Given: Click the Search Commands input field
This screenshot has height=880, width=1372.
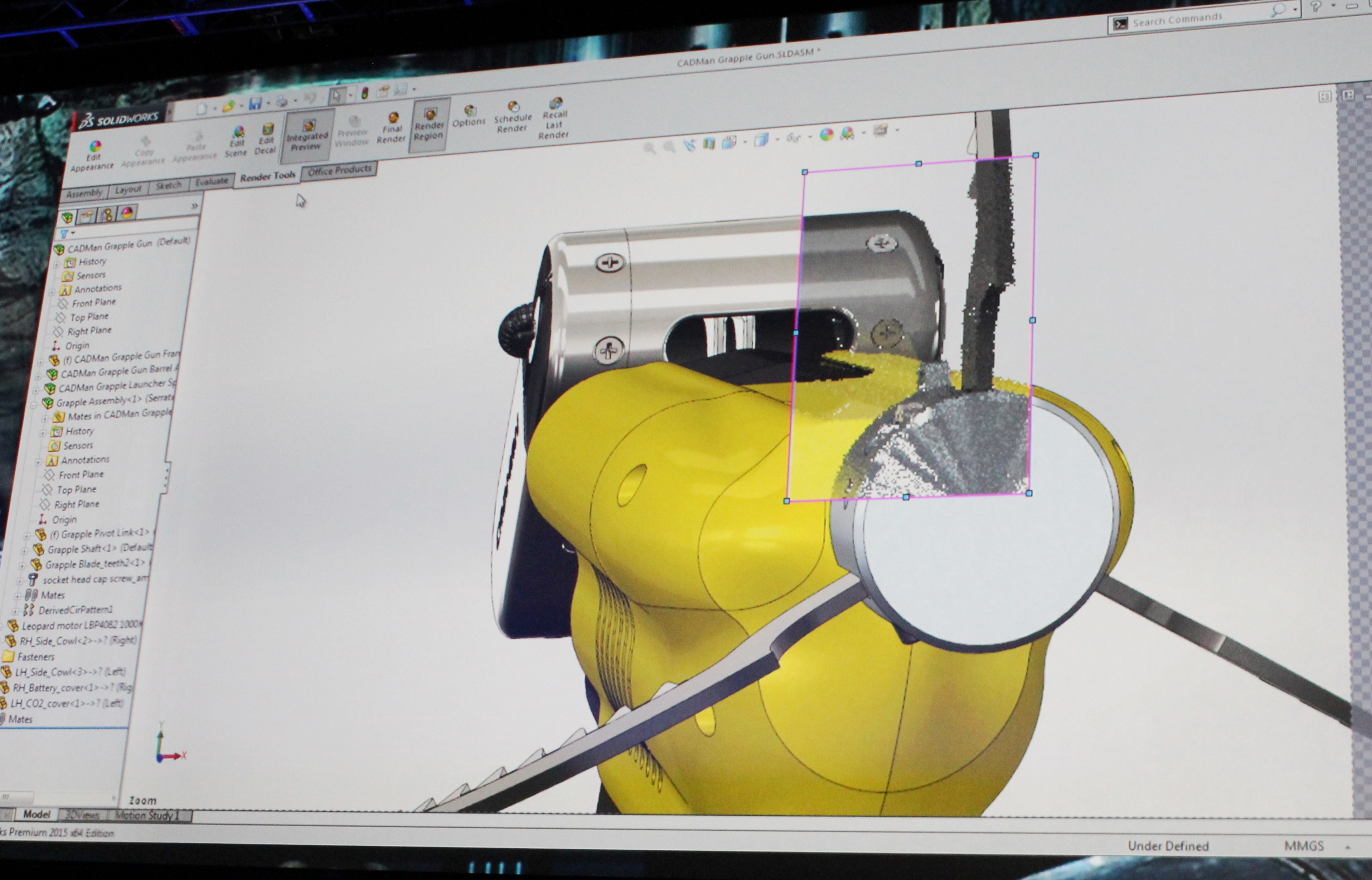Looking at the screenshot, I should (x=1194, y=19).
